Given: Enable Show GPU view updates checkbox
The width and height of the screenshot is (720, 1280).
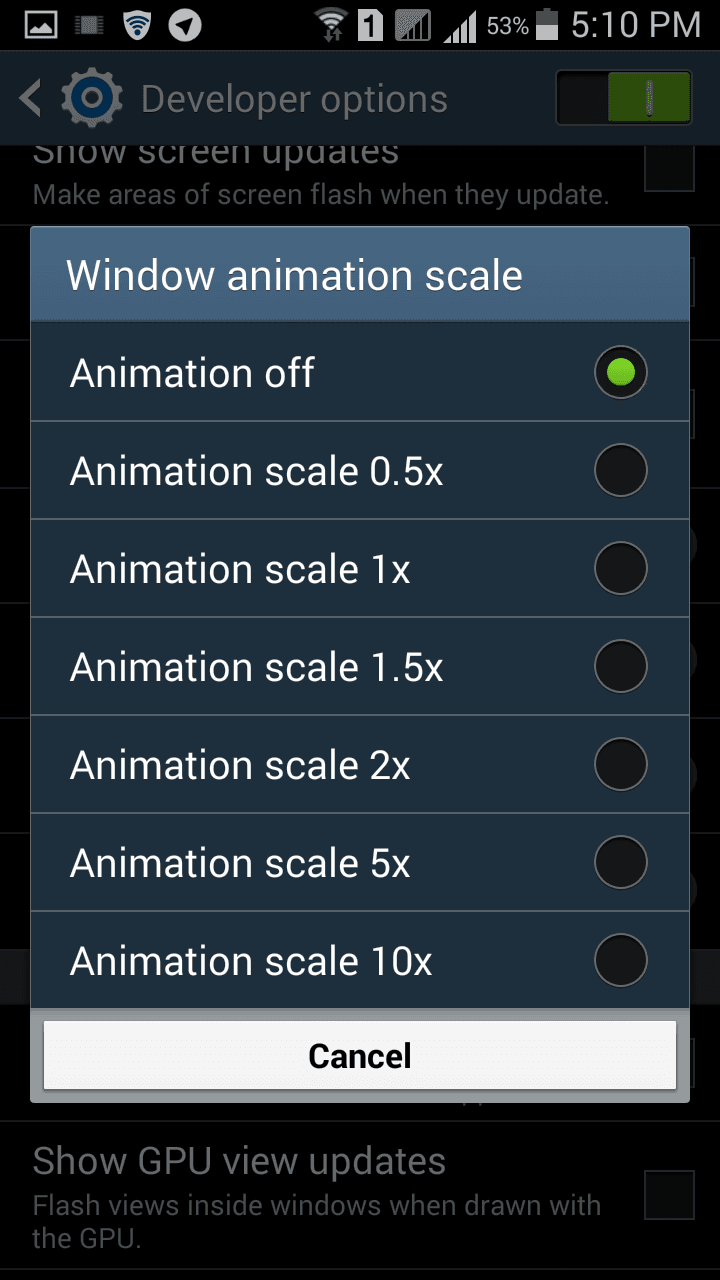Looking at the screenshot, I should click(668, 1196).
